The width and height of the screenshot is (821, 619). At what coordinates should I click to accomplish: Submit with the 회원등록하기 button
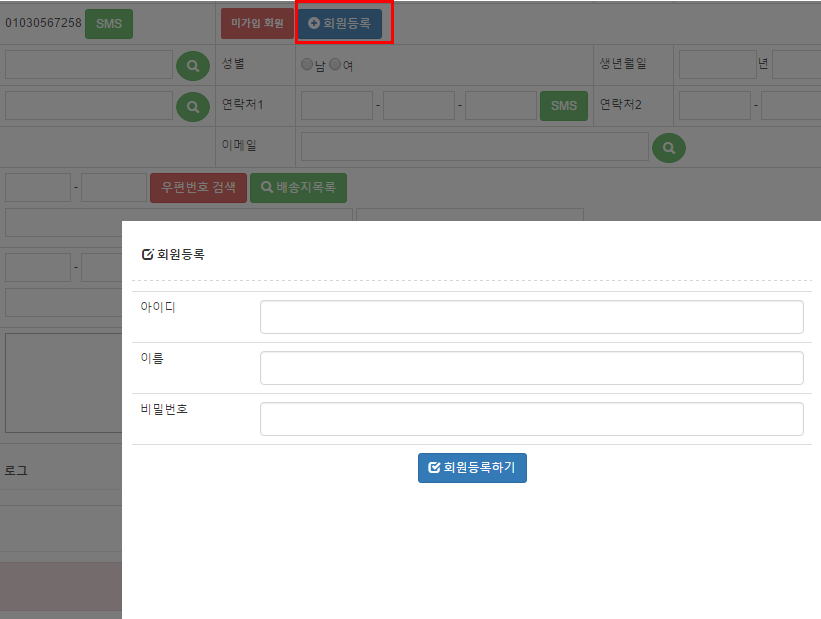[472, 467]
